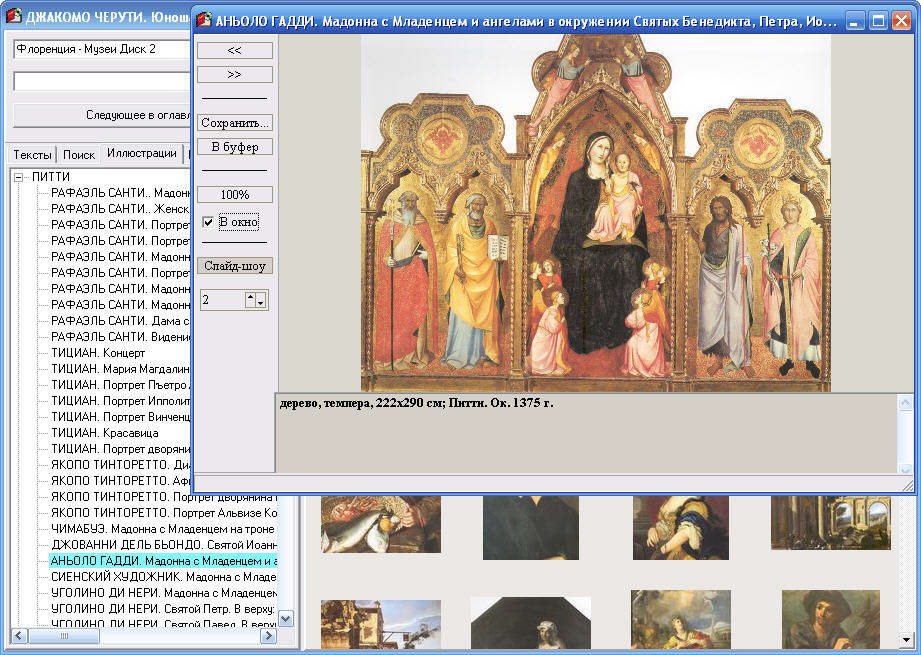The image size is (921, 655).
Task: Open the Флоренция - Музеи Диск 2 dropdown
Action: coord(100,49)
